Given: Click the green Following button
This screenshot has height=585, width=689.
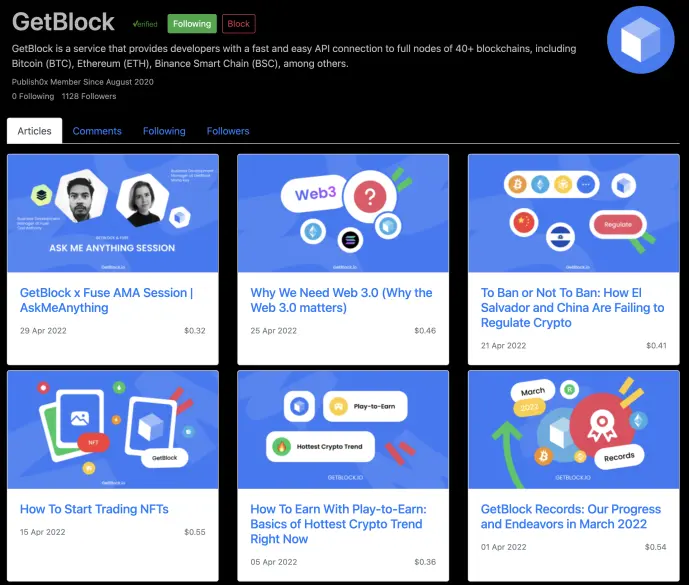Looking at the screenshot, I should tap(192, 24).
